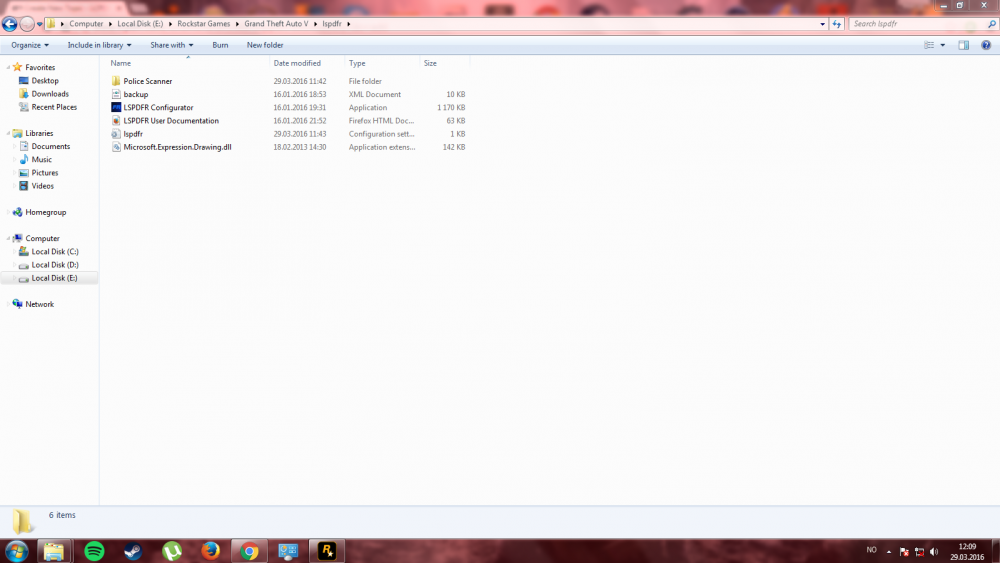The height and width of the screenshot is (563, 1000).
Task: Open the recent pages dropdown arrow
Action: pyautogui.click(x=40, y=24)
